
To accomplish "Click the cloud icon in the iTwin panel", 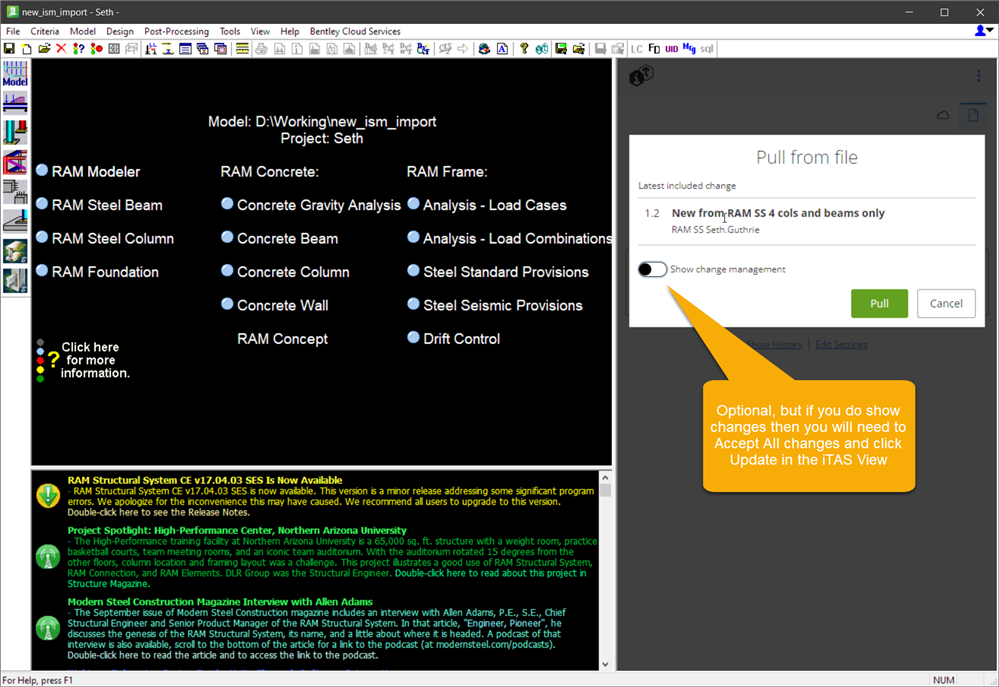I will coord(943,115).
